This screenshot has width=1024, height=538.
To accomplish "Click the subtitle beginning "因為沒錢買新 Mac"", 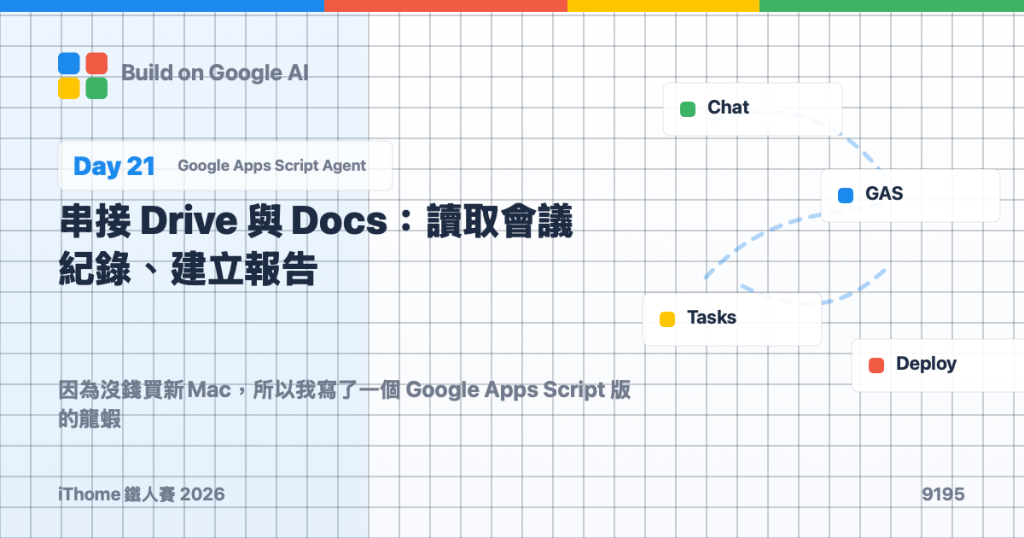I will pos(345,390).
